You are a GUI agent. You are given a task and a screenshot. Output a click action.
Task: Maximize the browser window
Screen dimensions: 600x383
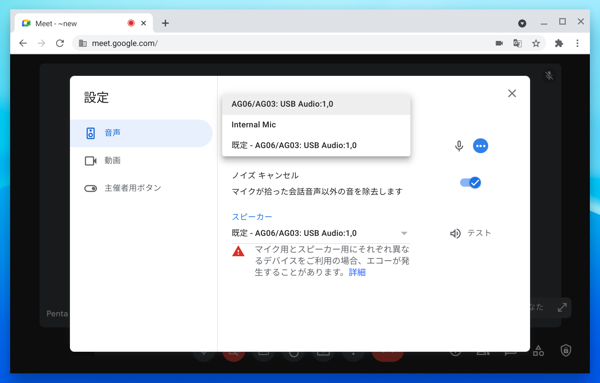point(562,22)
